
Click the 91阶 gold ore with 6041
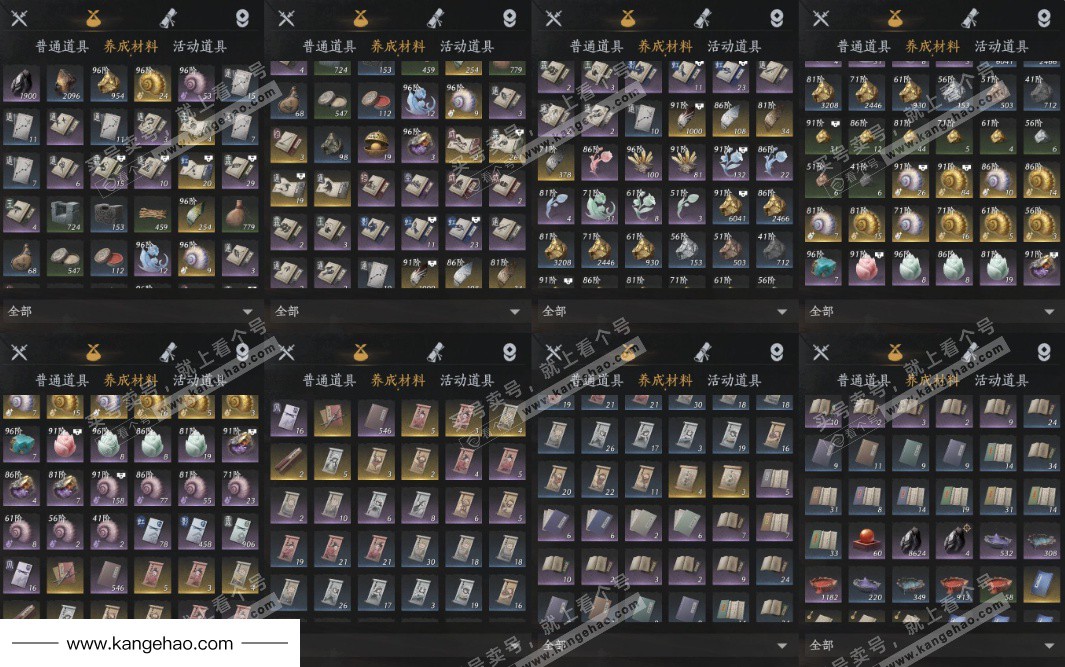[x=731, y=206]
